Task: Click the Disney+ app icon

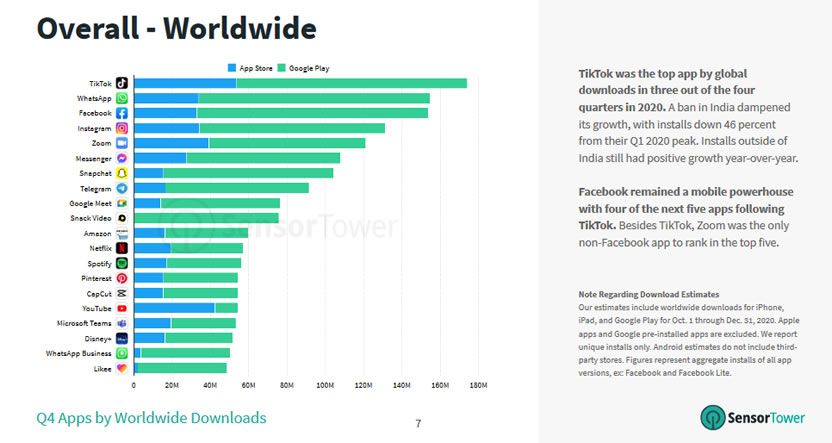Action: coord(122,338)
